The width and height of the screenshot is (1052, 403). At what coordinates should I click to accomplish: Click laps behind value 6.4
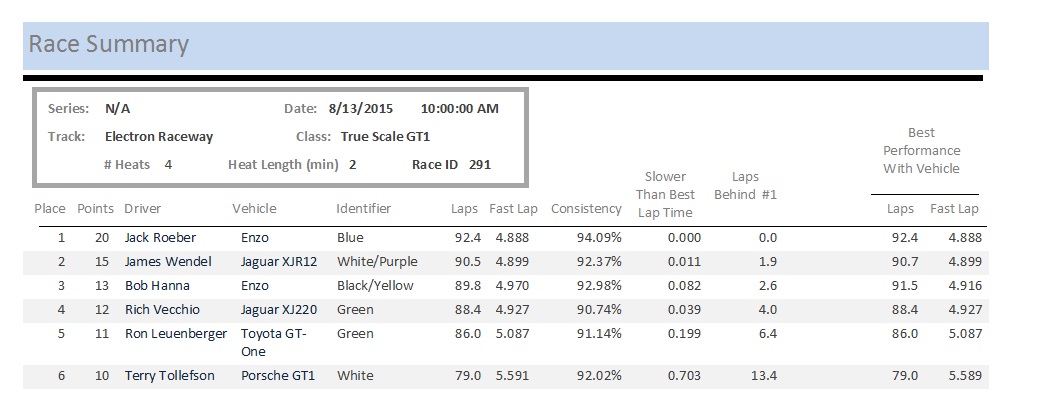[768, 334]
